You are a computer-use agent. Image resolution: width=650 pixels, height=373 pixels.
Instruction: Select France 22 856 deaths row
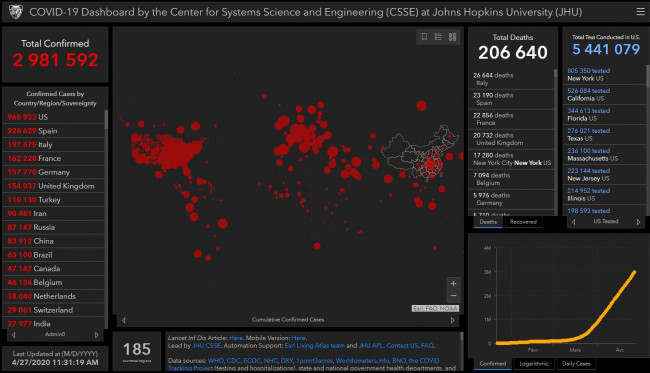[x=512, y=119]
